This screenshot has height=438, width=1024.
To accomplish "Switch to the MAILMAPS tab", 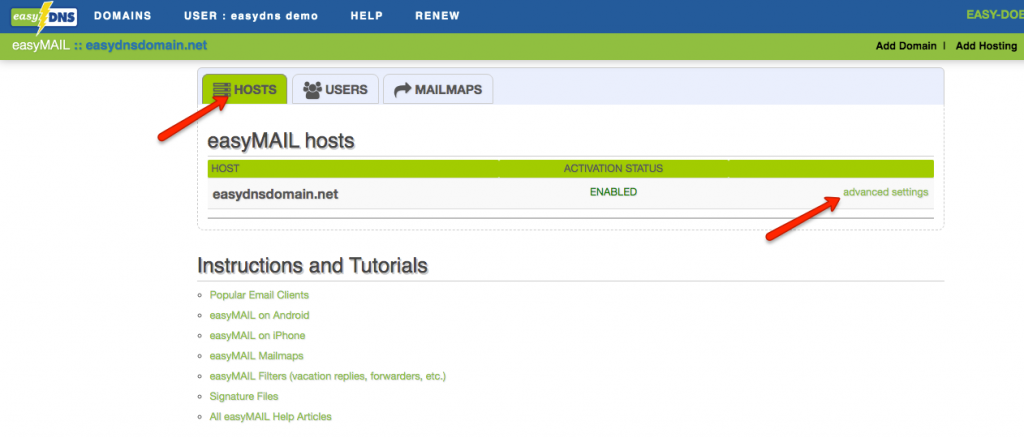I will click(x=438, y=89).
